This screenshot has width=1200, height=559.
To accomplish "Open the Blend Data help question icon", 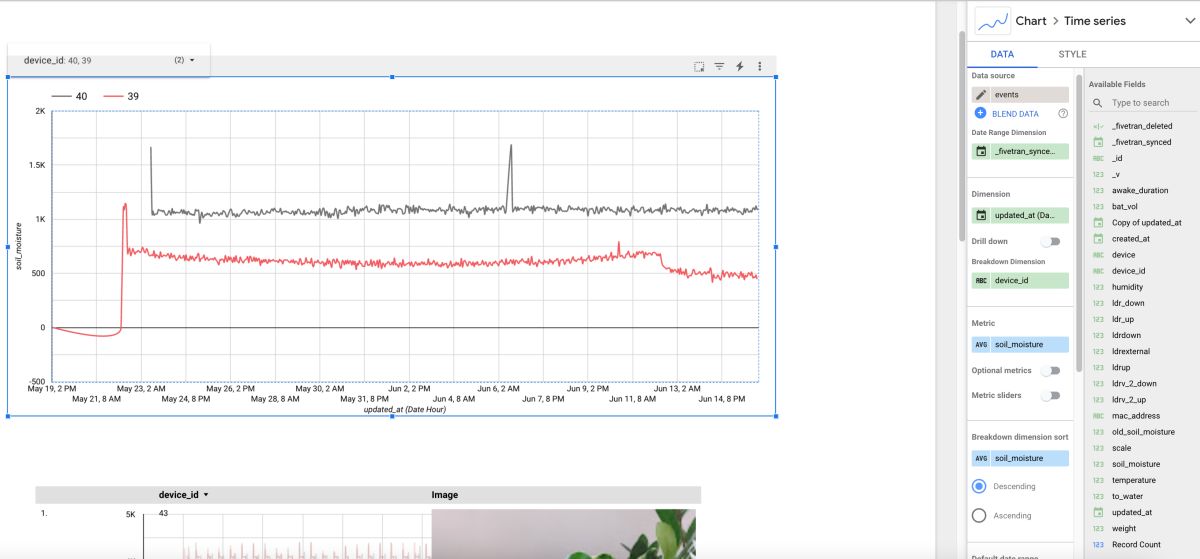I will point(1063,114).
